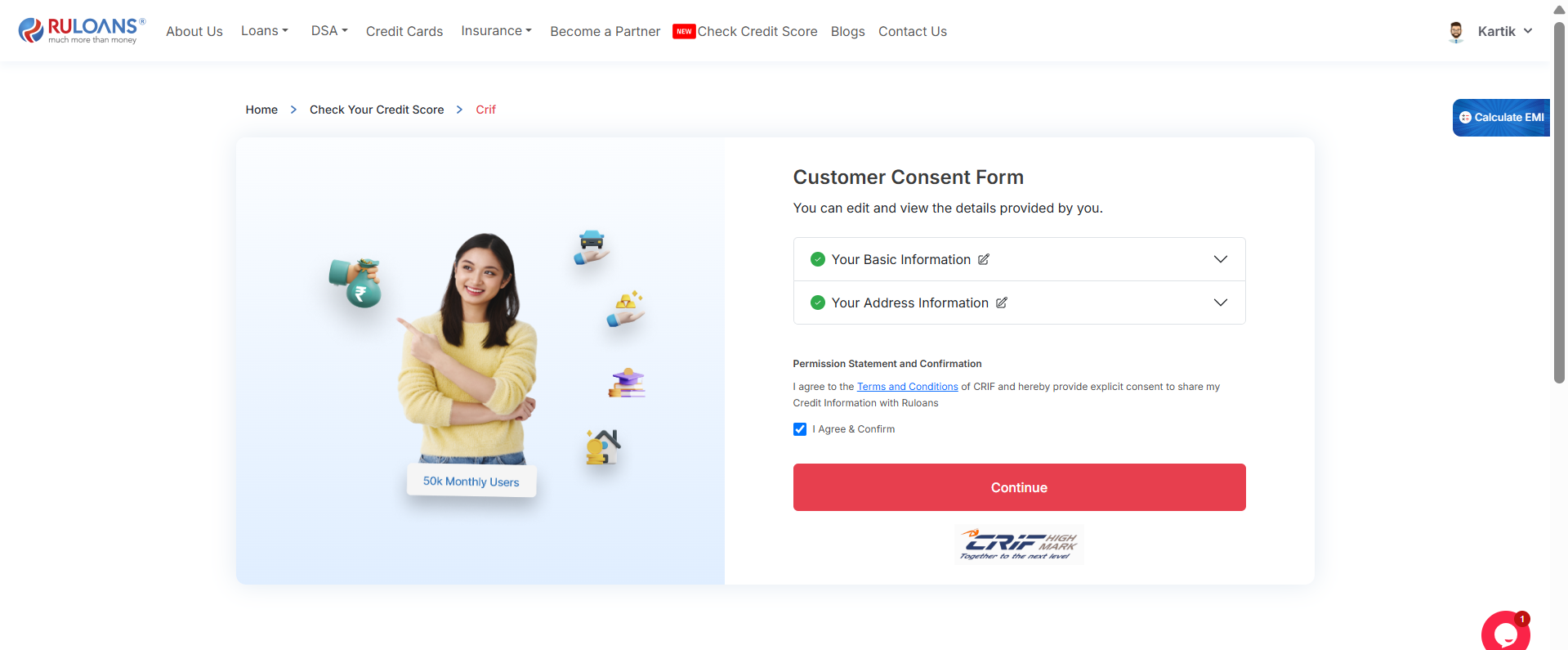The height and width of the screenshot is (650, 1568).
Task: Open the Loans dropdown menu
Action: coord(265,31)
